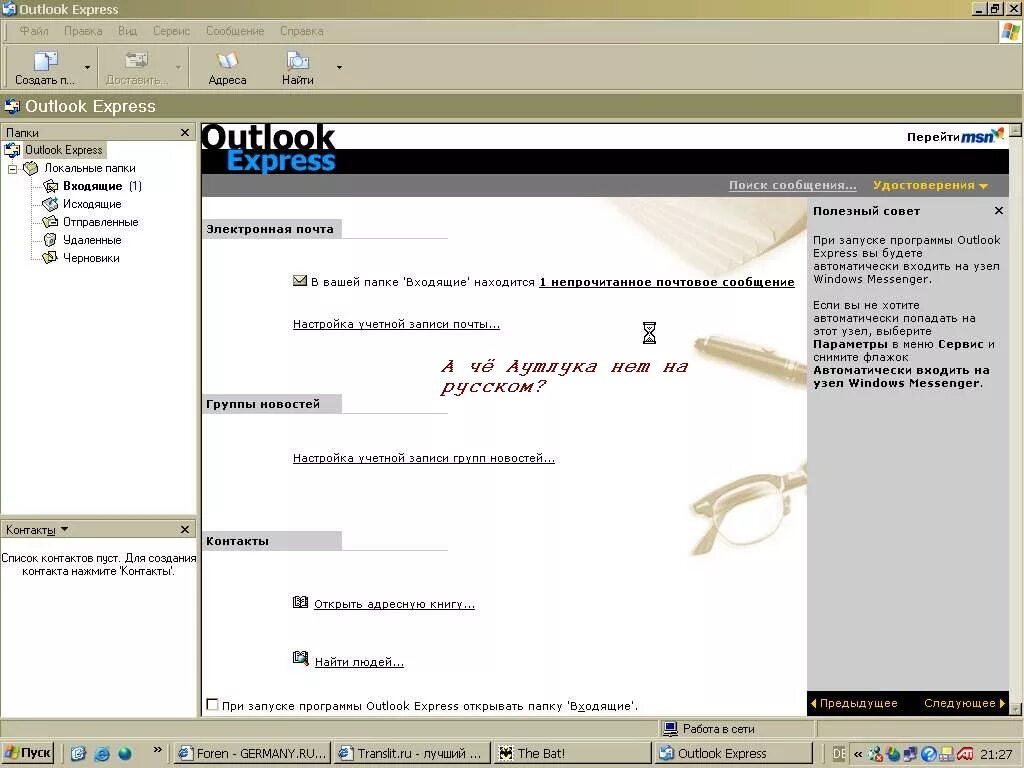Click the Windows flag logo in menu bar
This screenshot has width=1024, height=768.
point(1010,32)
